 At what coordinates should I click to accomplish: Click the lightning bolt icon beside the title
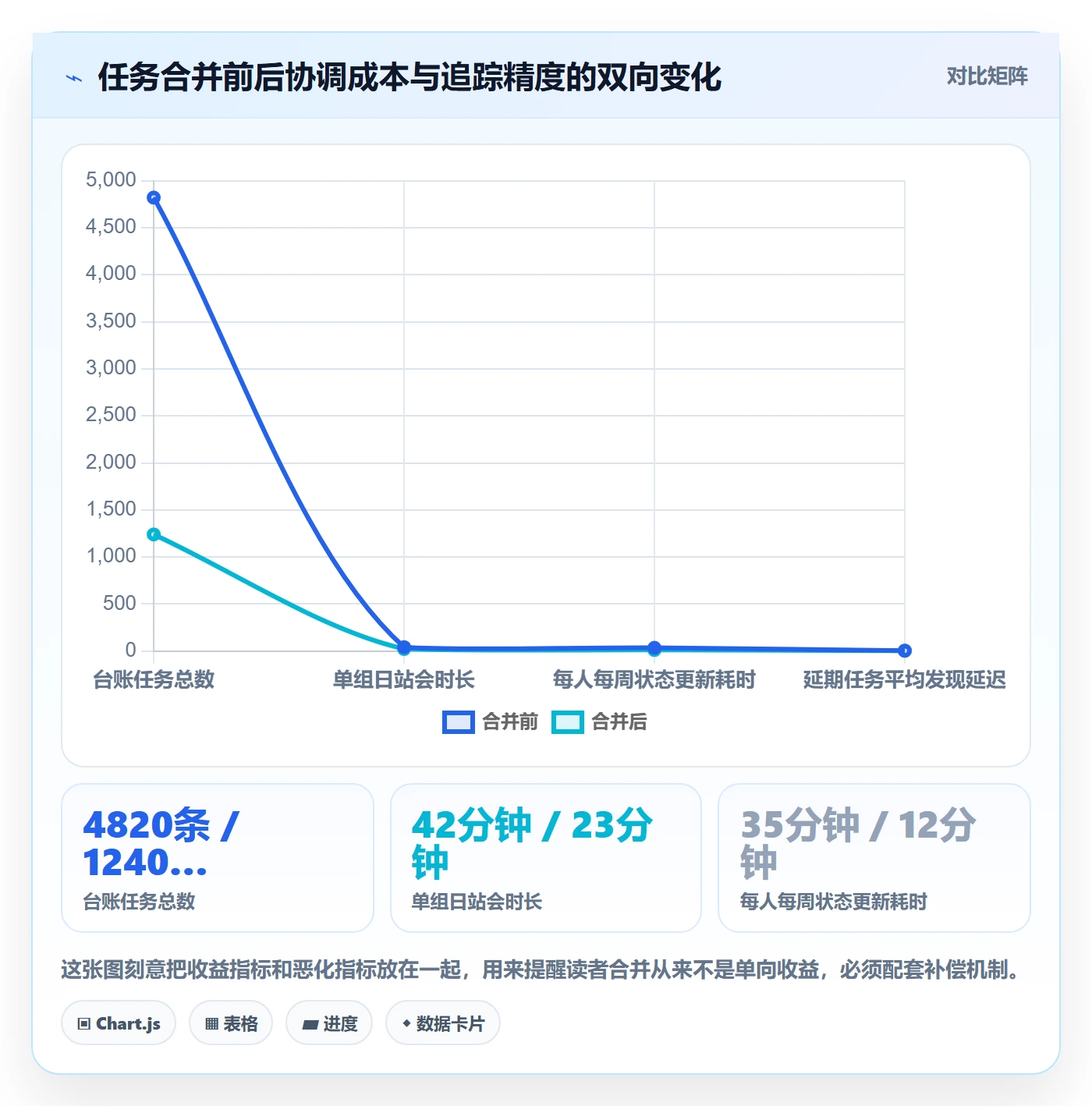(74, 78)
